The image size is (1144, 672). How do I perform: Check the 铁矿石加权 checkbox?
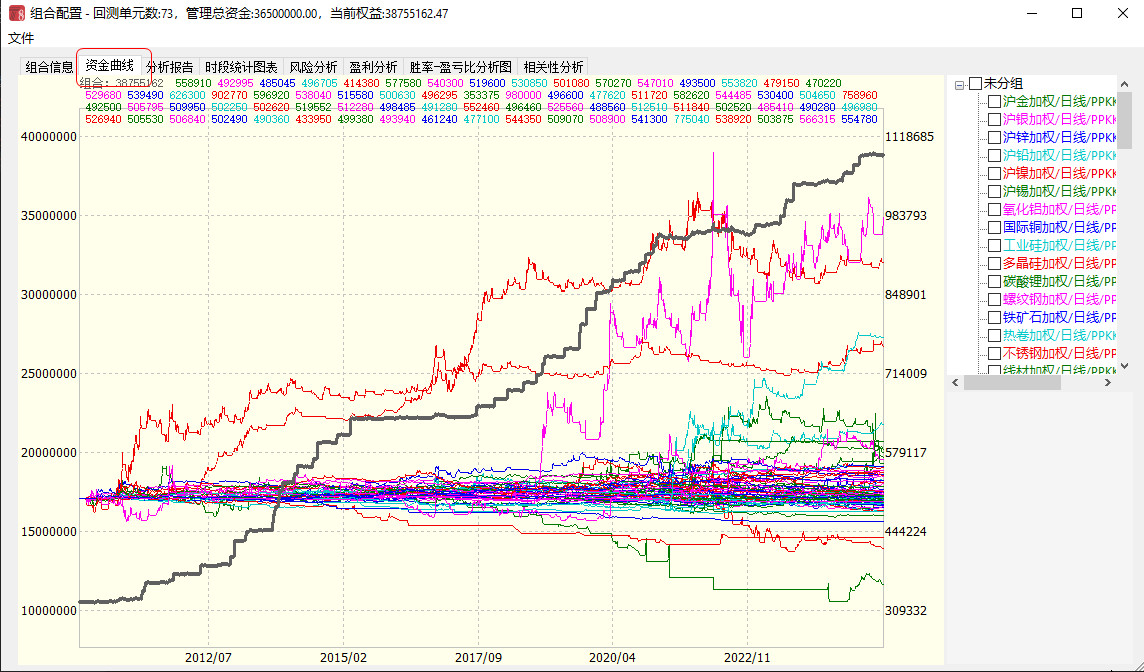[x=994, y=318]
